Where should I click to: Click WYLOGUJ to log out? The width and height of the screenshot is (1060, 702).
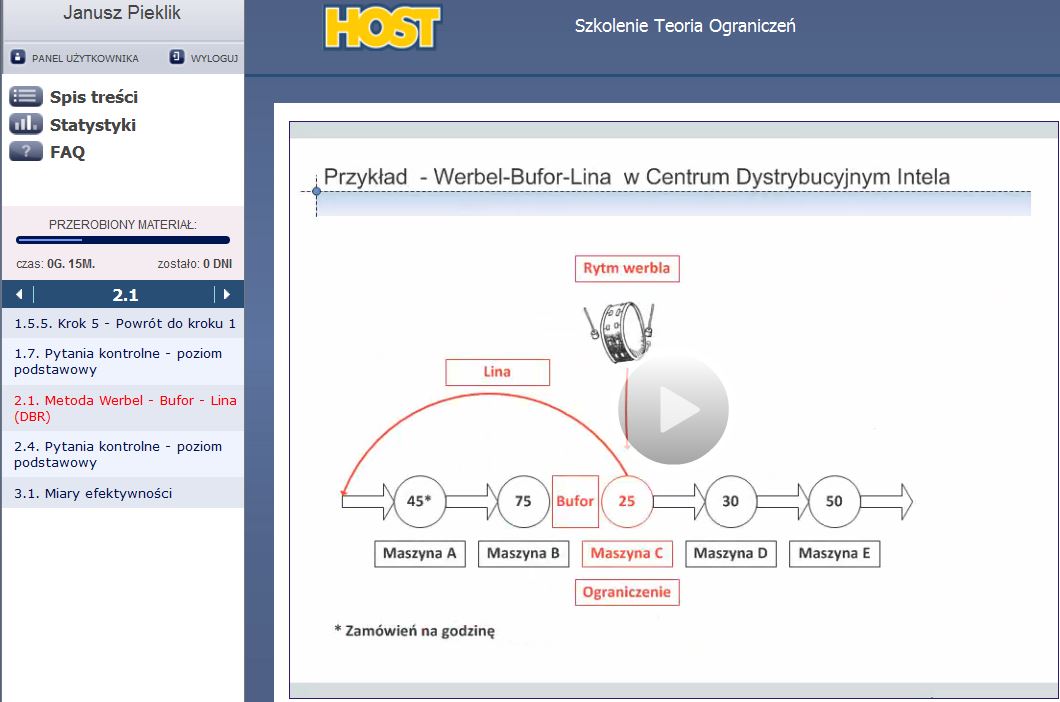tap(214, 58)
